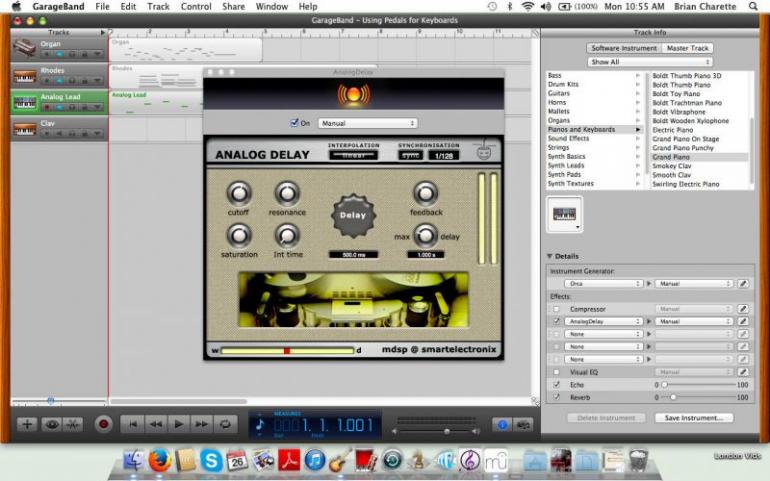
Task: Open the AnalogDelay effect slot dropdown
Action: [604, 321]
